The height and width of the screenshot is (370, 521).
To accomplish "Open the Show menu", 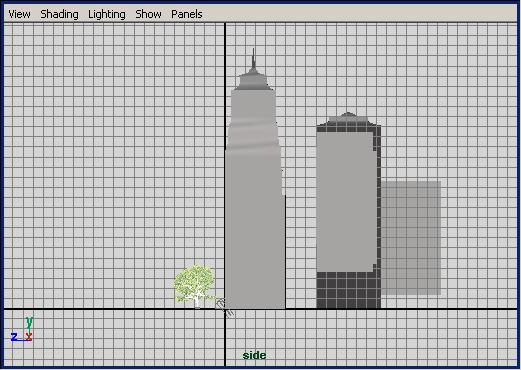I will (x=148, y=14).
